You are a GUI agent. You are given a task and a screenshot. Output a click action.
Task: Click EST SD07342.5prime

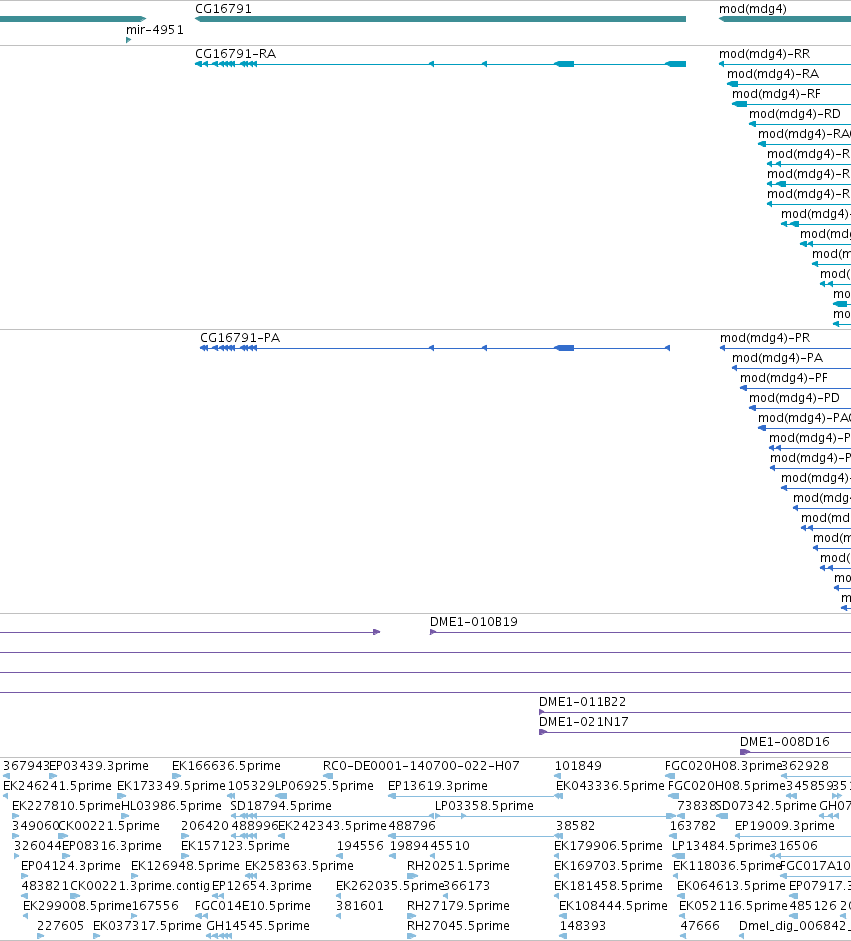tap(766, 806)
